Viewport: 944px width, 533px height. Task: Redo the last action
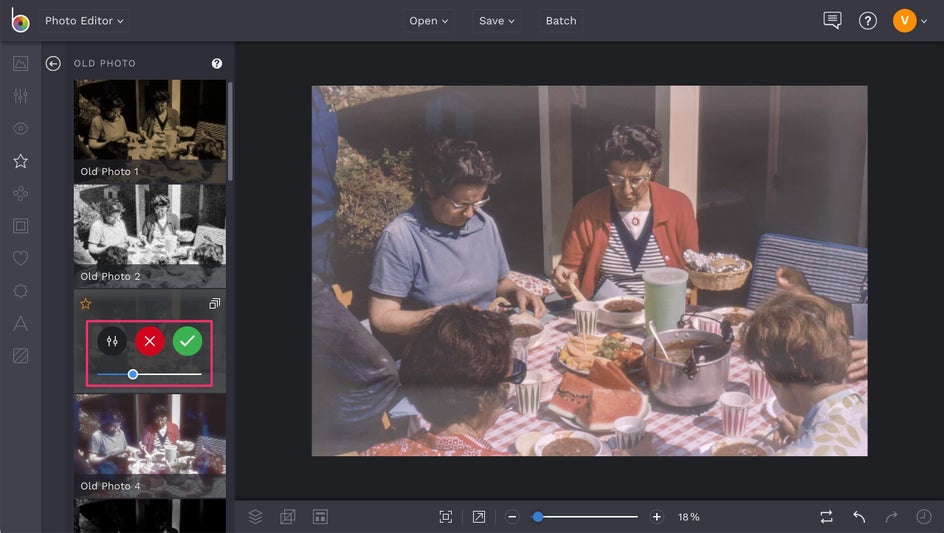pyautogui.click(x=892, y=517)
